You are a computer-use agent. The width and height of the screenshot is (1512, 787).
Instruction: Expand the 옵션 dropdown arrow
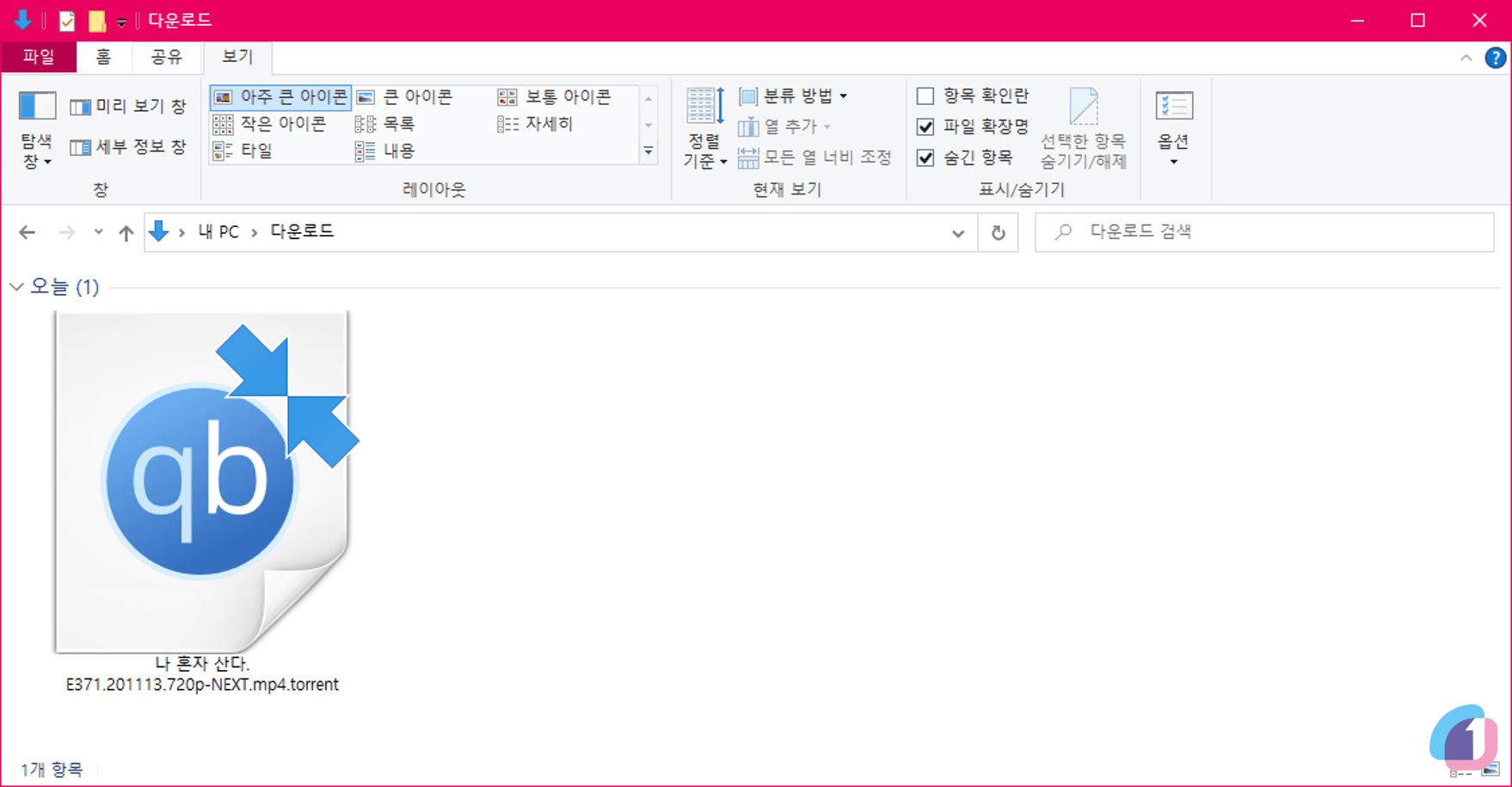click(1174, 162)
